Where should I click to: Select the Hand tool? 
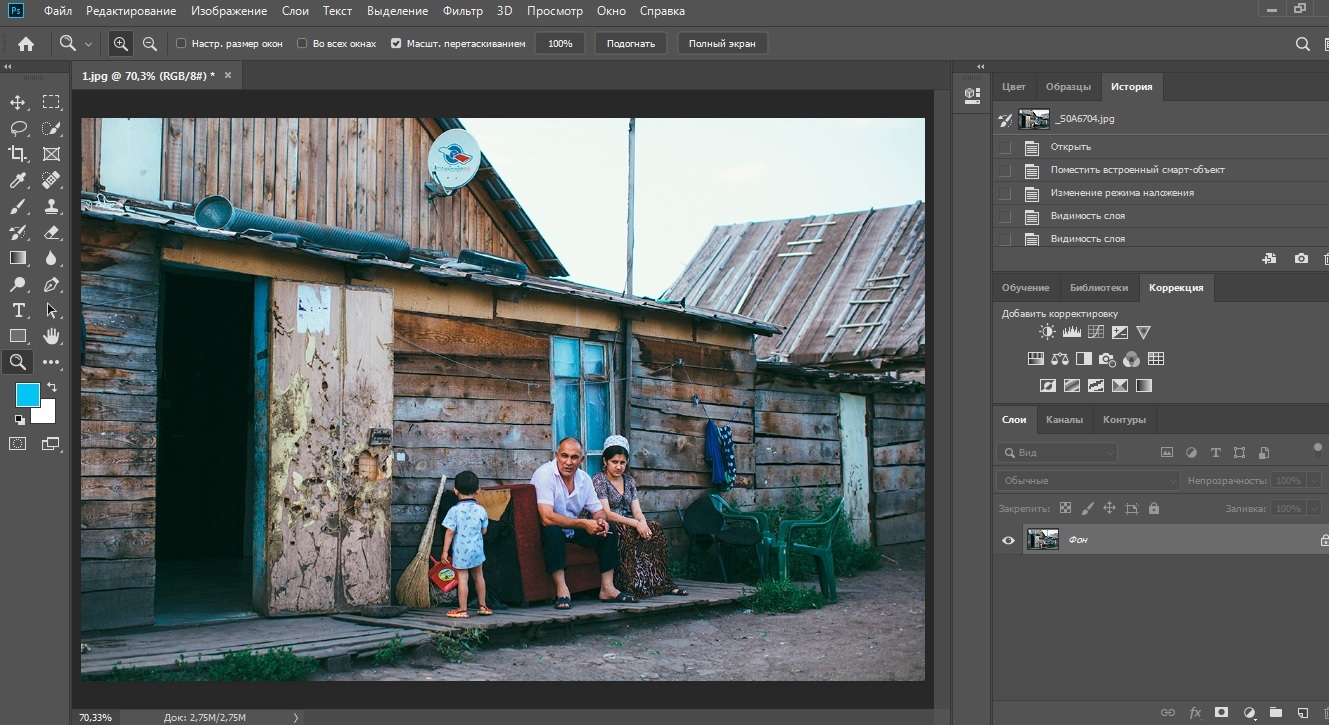51,336
